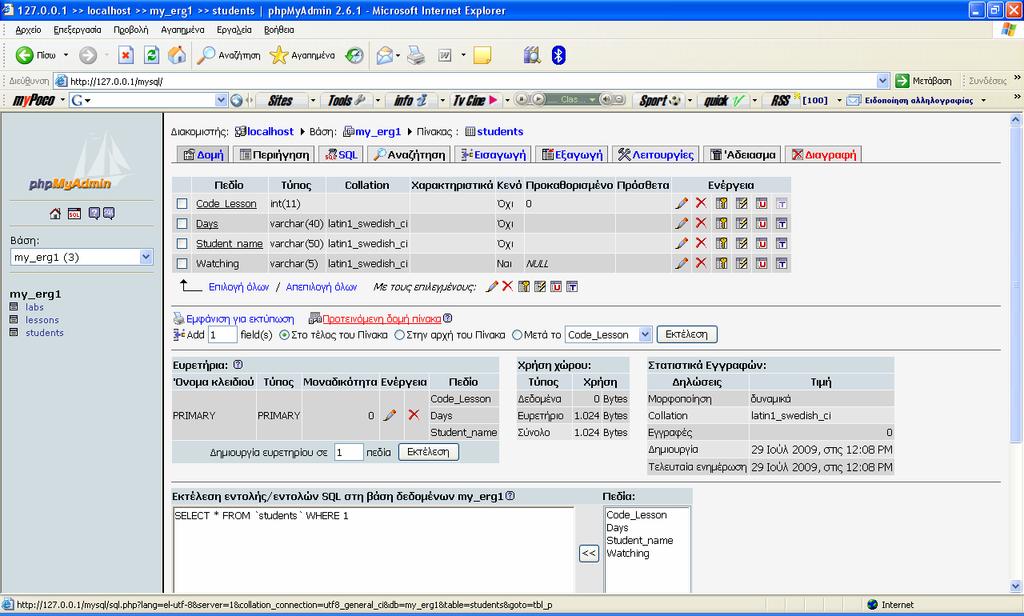Click the Internet Explorer Refresh button
The width and height of the screenshot is (1024, 616).
[152, 56]
